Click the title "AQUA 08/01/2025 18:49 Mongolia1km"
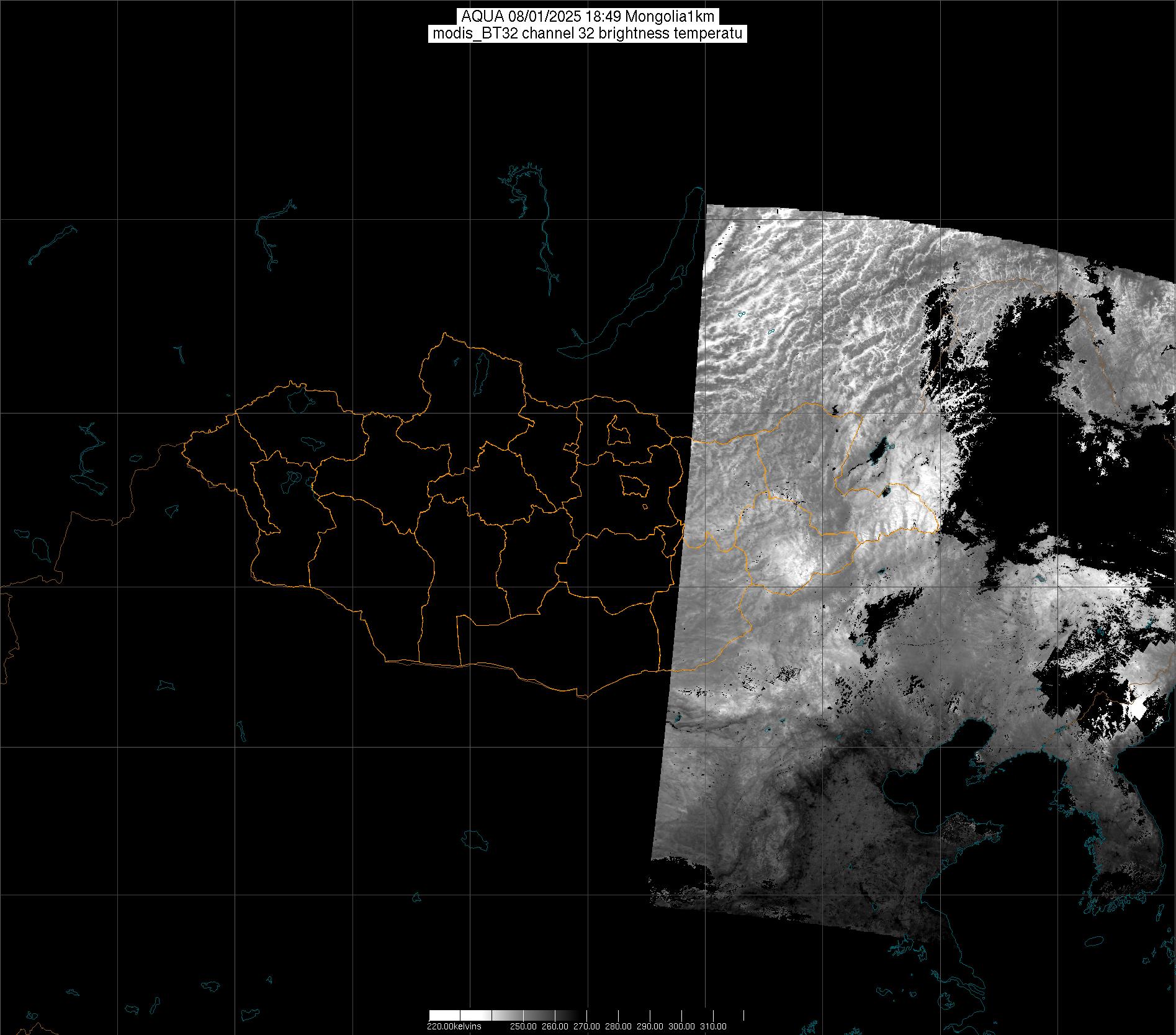The height and width of the screenshot is (1035, 1176). 588,17
